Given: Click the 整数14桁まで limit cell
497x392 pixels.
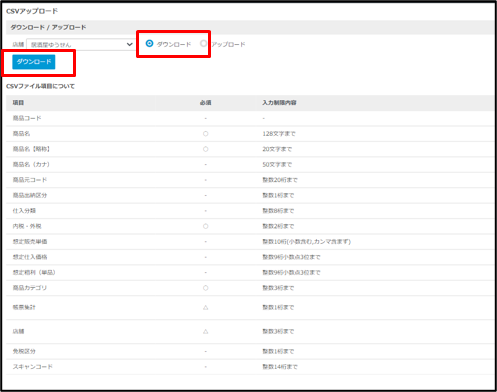Looking at the screenshot, I should coord(280,367).
